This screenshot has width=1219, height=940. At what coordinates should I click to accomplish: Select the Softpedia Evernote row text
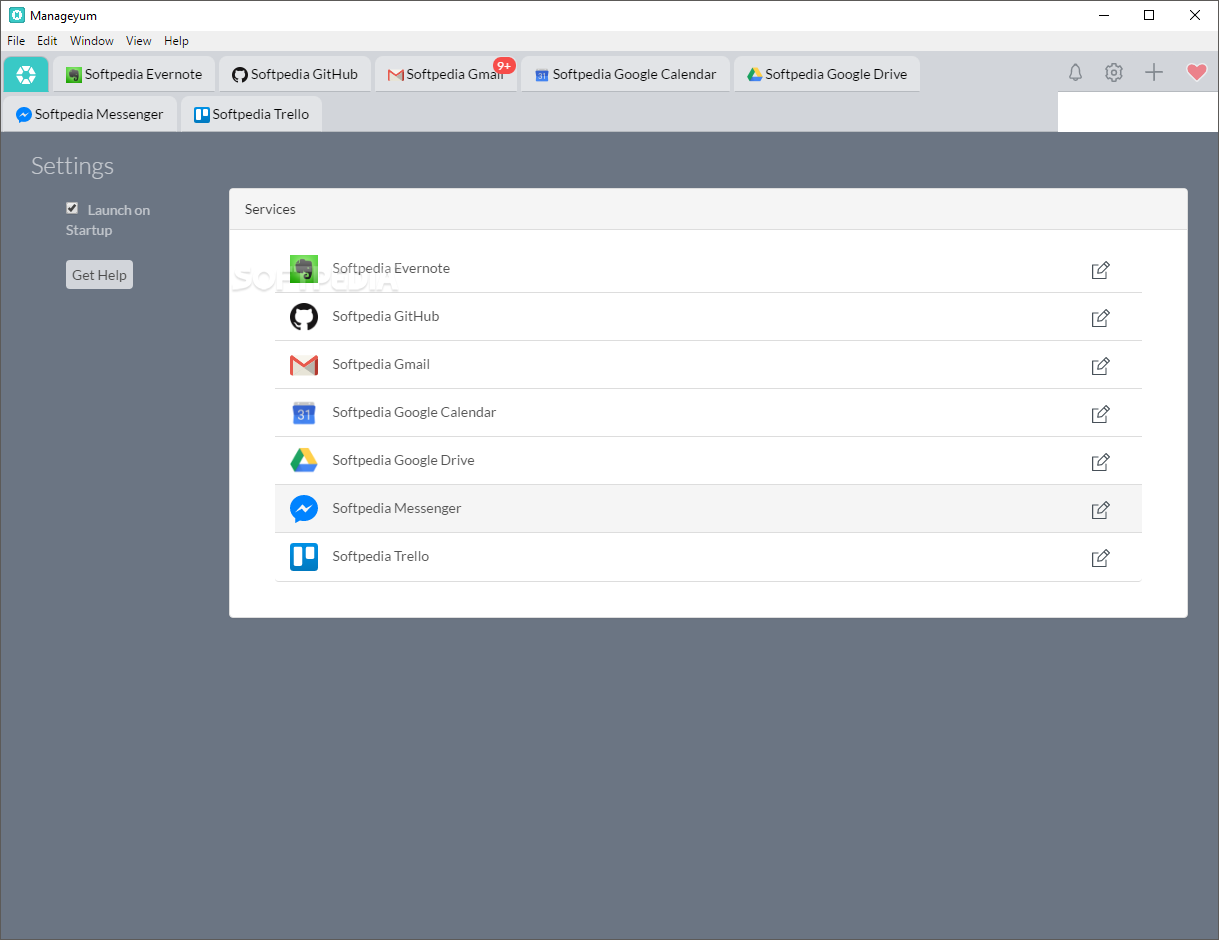tap(391, 268)
